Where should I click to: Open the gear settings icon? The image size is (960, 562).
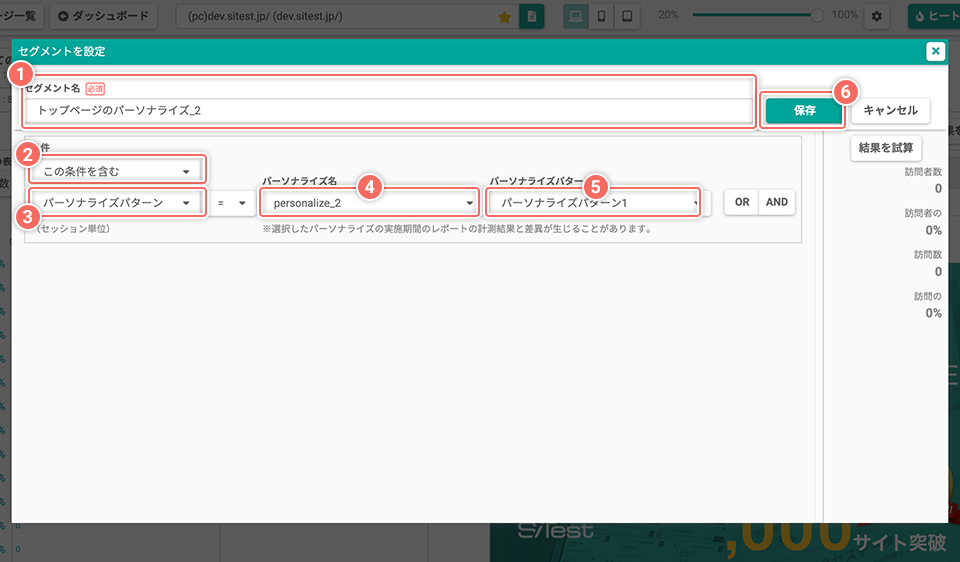pyautogui.click(x=876, y=17)
